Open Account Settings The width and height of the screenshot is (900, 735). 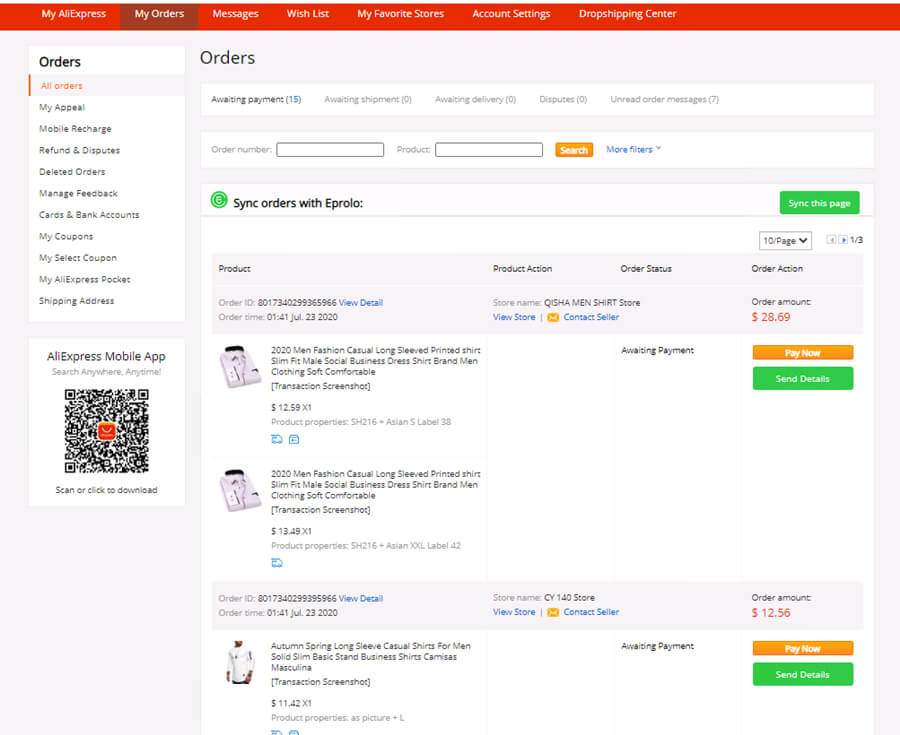511,14
